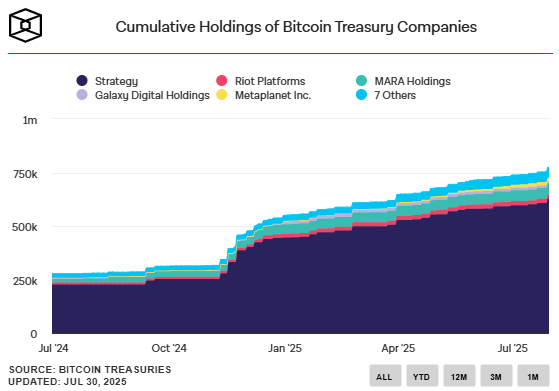Show all-time range with ALL button

(x=385, y=376)
